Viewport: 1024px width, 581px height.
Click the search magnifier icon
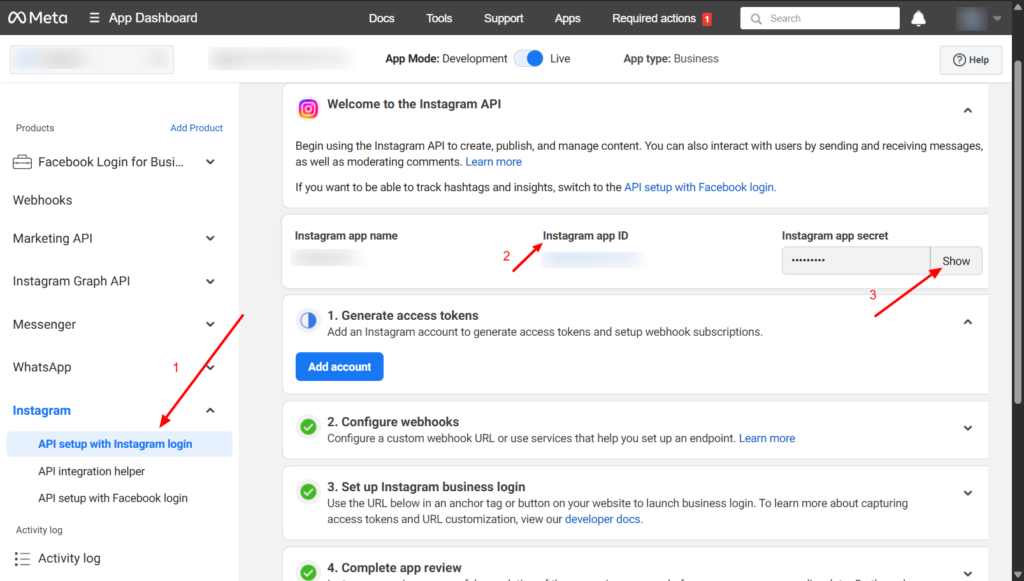pos(756,18)
